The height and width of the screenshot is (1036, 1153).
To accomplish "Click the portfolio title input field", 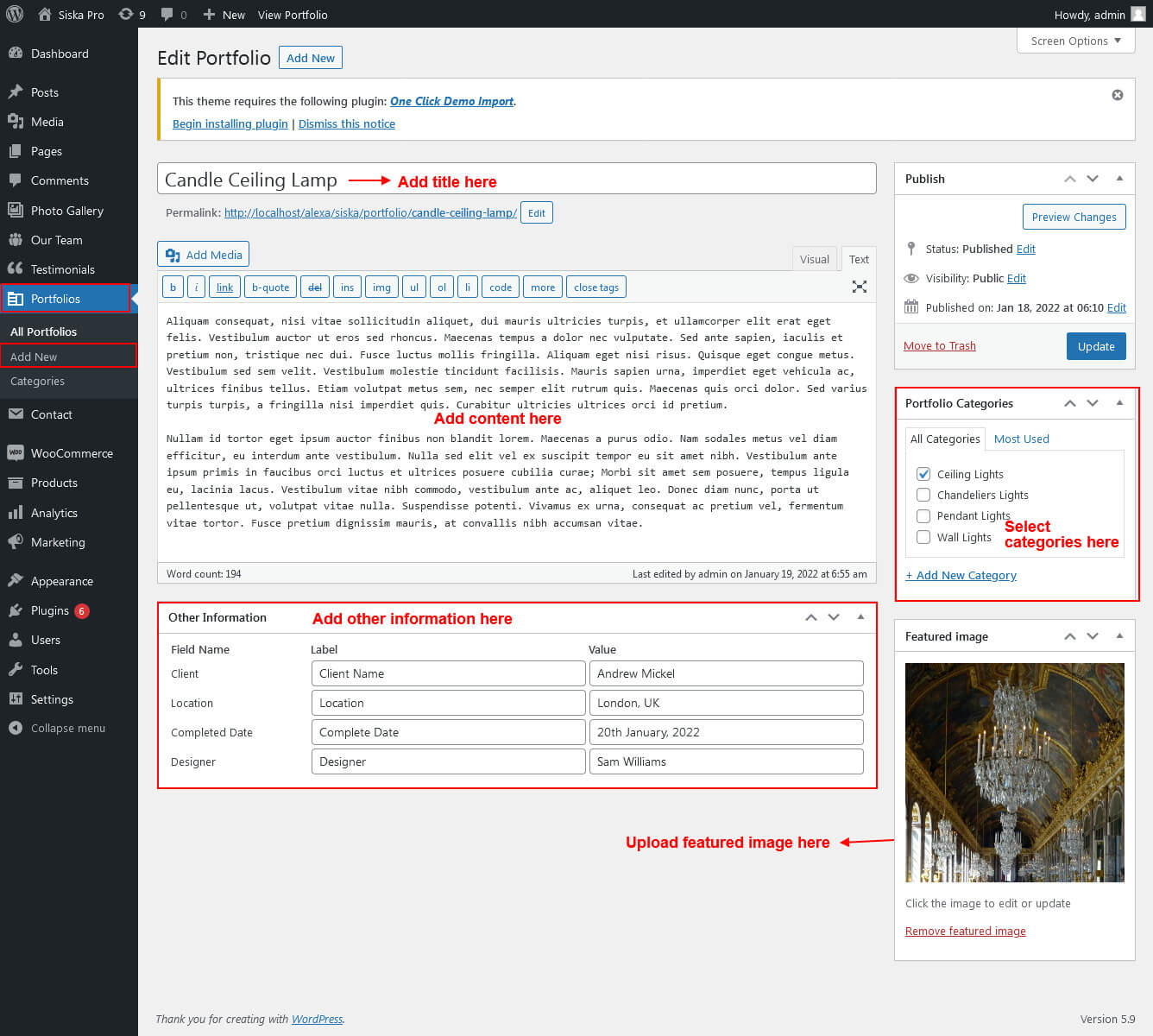I will [517, 179].
